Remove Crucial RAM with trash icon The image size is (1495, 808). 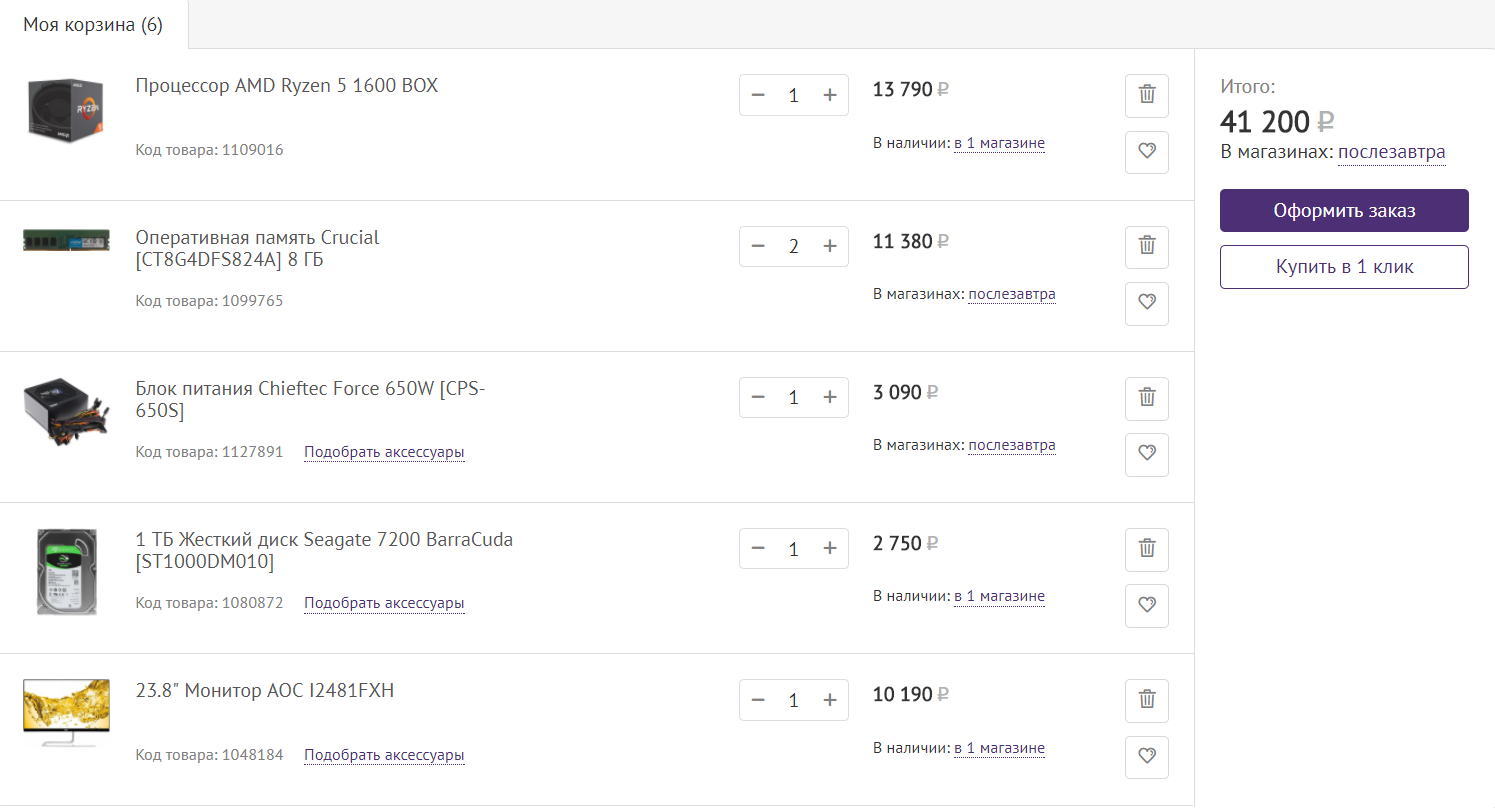1147,246
